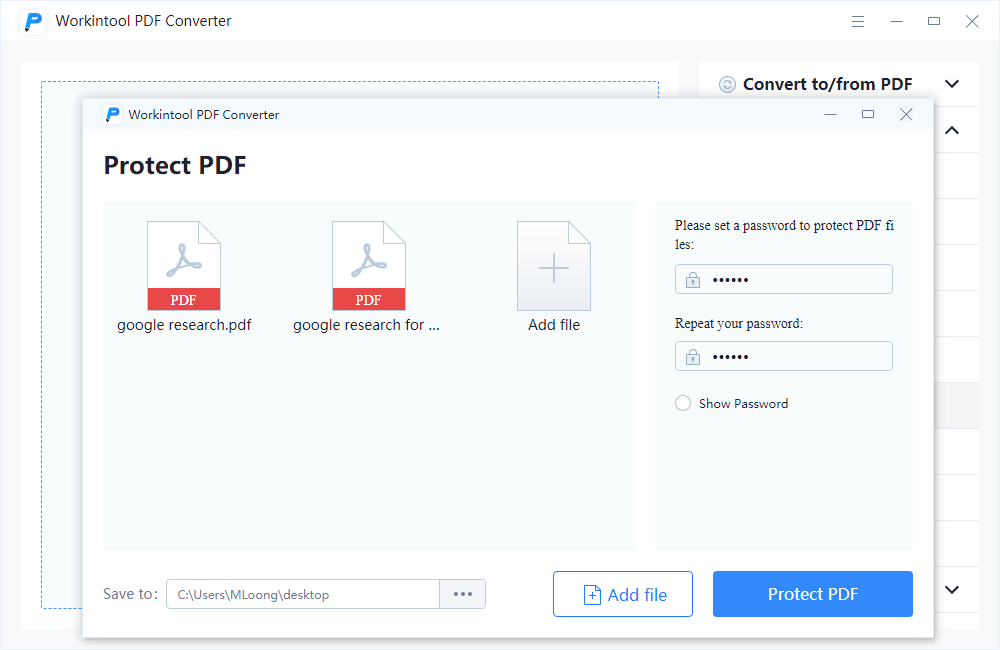1000x650 pixels.
Task: Maximize the main Workintool window
Action: (x=934, y=22)
